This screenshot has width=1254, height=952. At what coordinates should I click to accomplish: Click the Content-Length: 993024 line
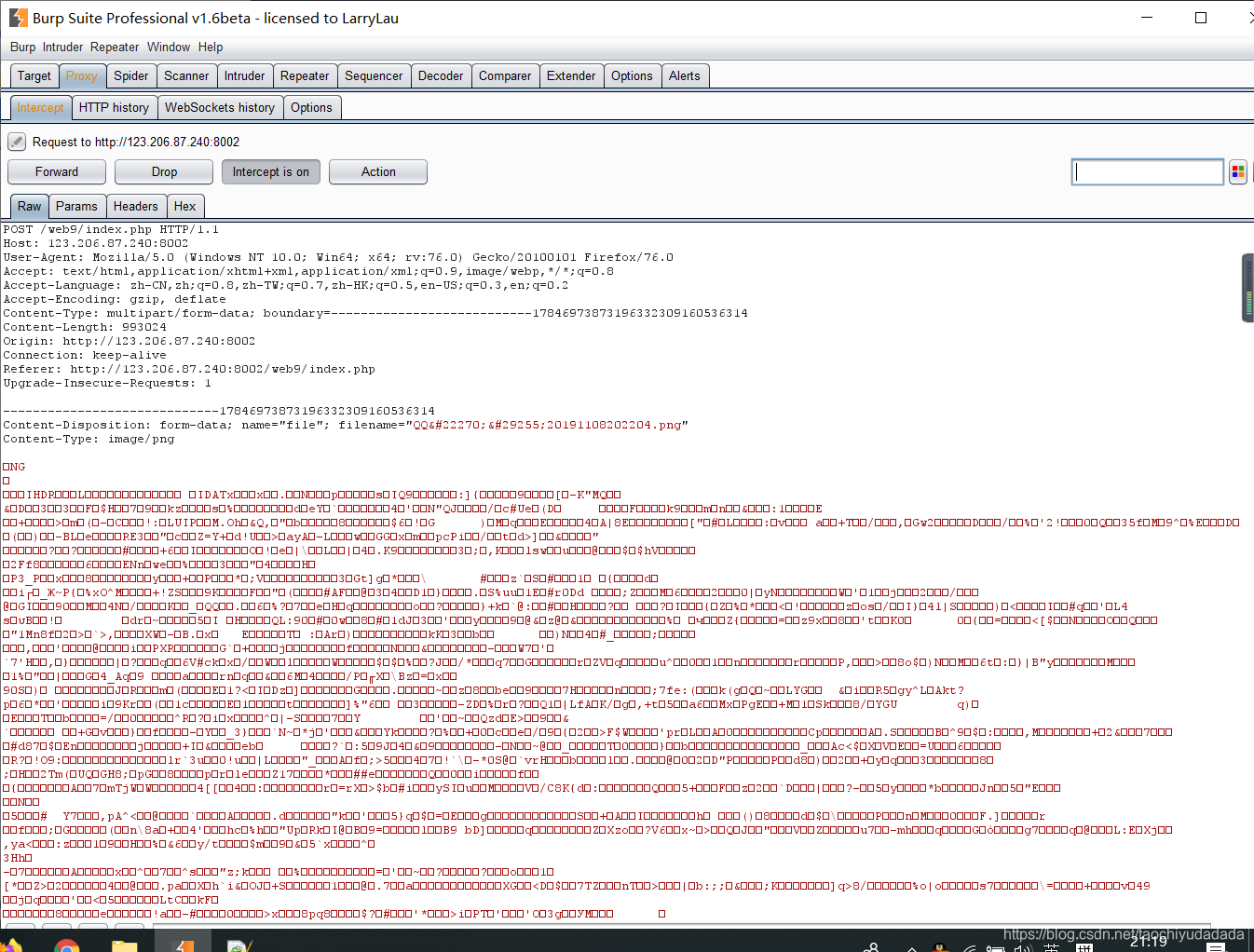tap(85, 327)
